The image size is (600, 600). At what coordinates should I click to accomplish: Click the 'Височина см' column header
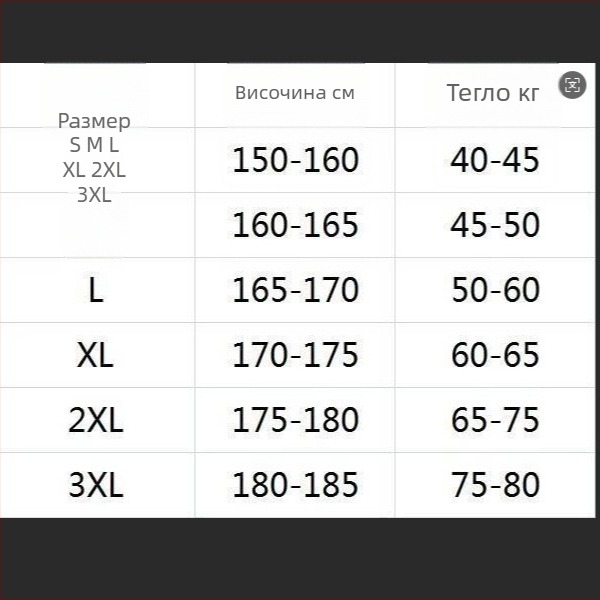point(295,93)
